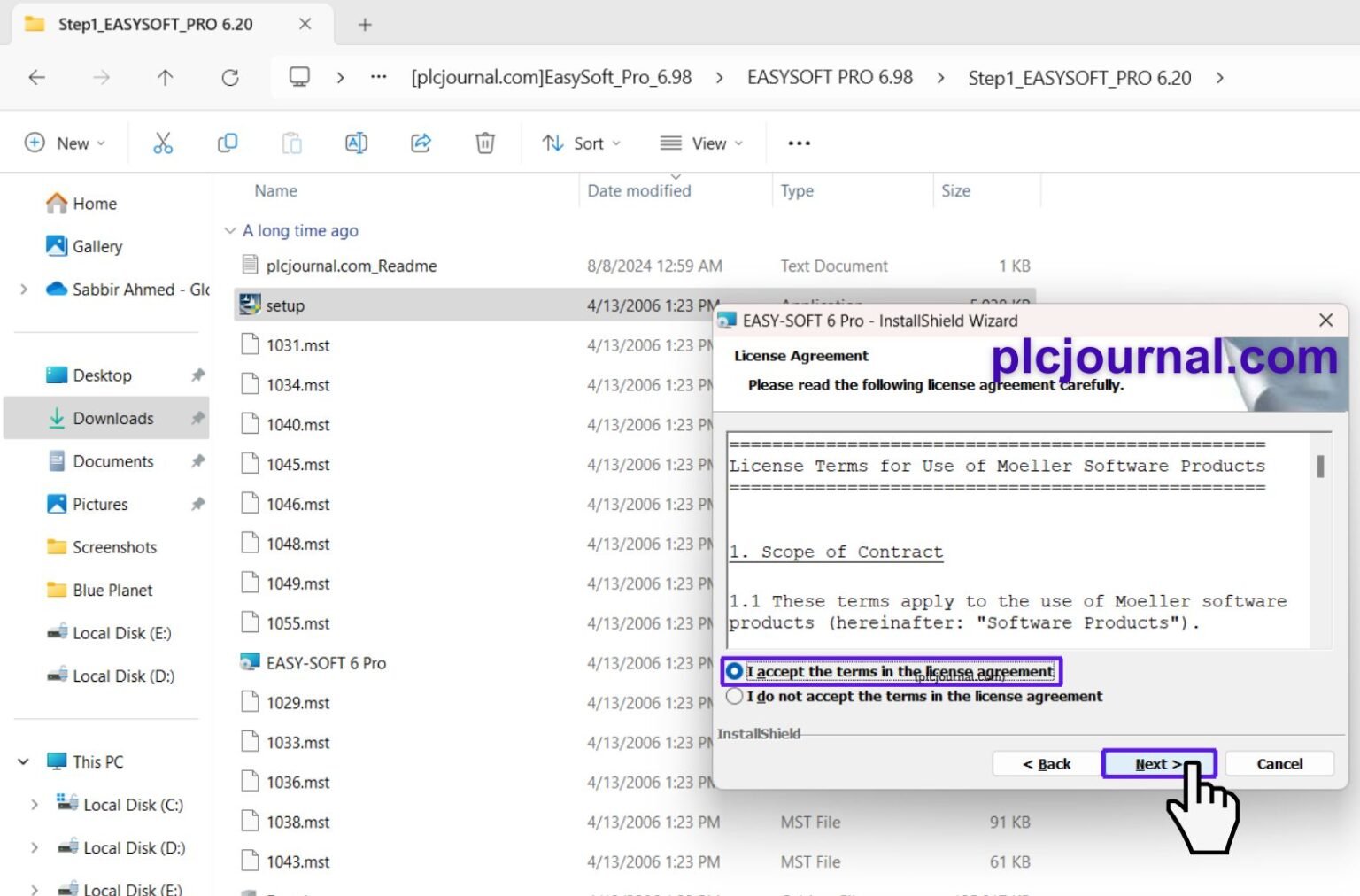The height and width of the screenshot is (896, 1360).
Task: Open the Sort menu
Action: [580, 143]
